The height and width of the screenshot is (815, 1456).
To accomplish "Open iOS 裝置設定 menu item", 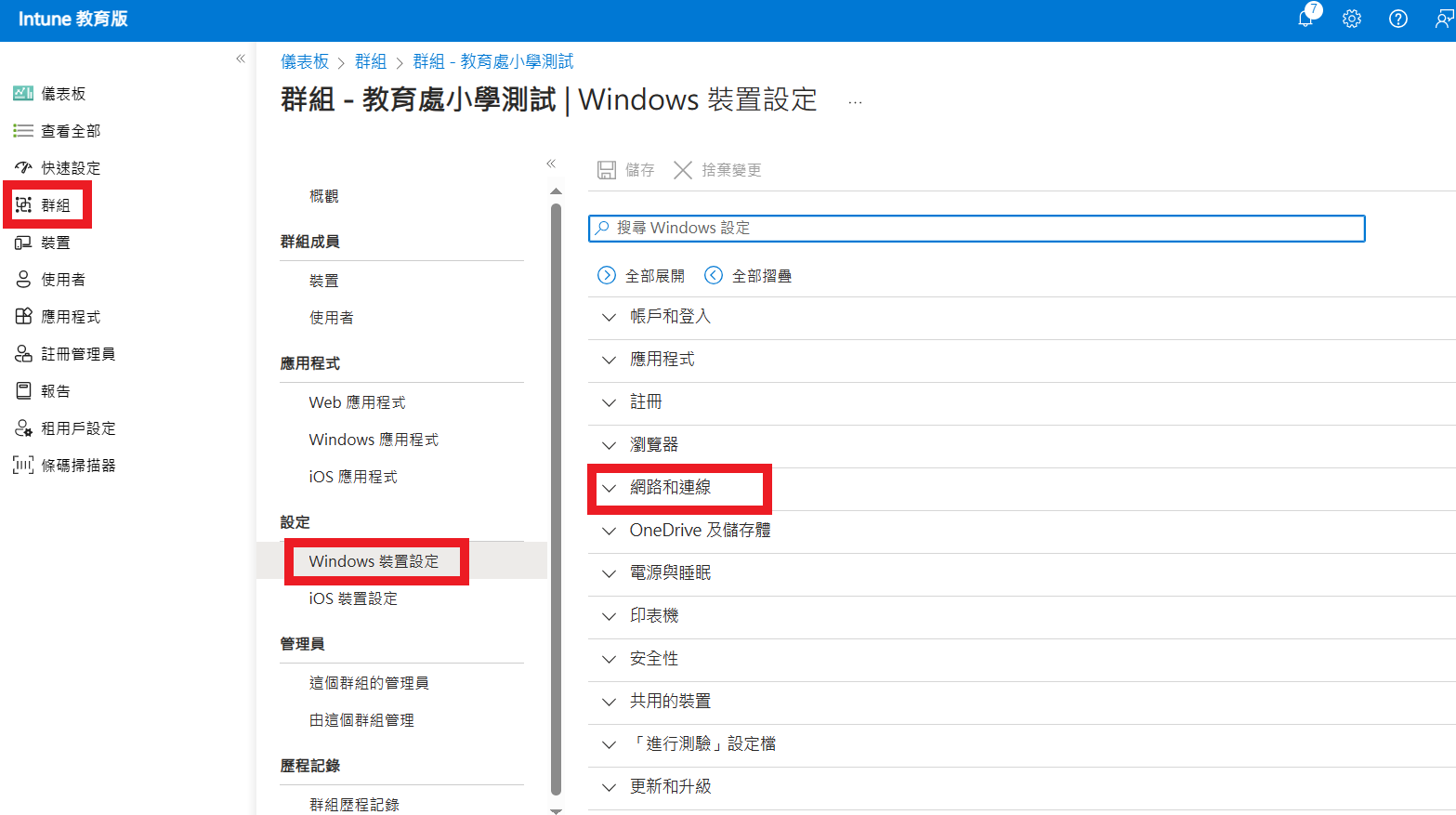I will [353, 599].
